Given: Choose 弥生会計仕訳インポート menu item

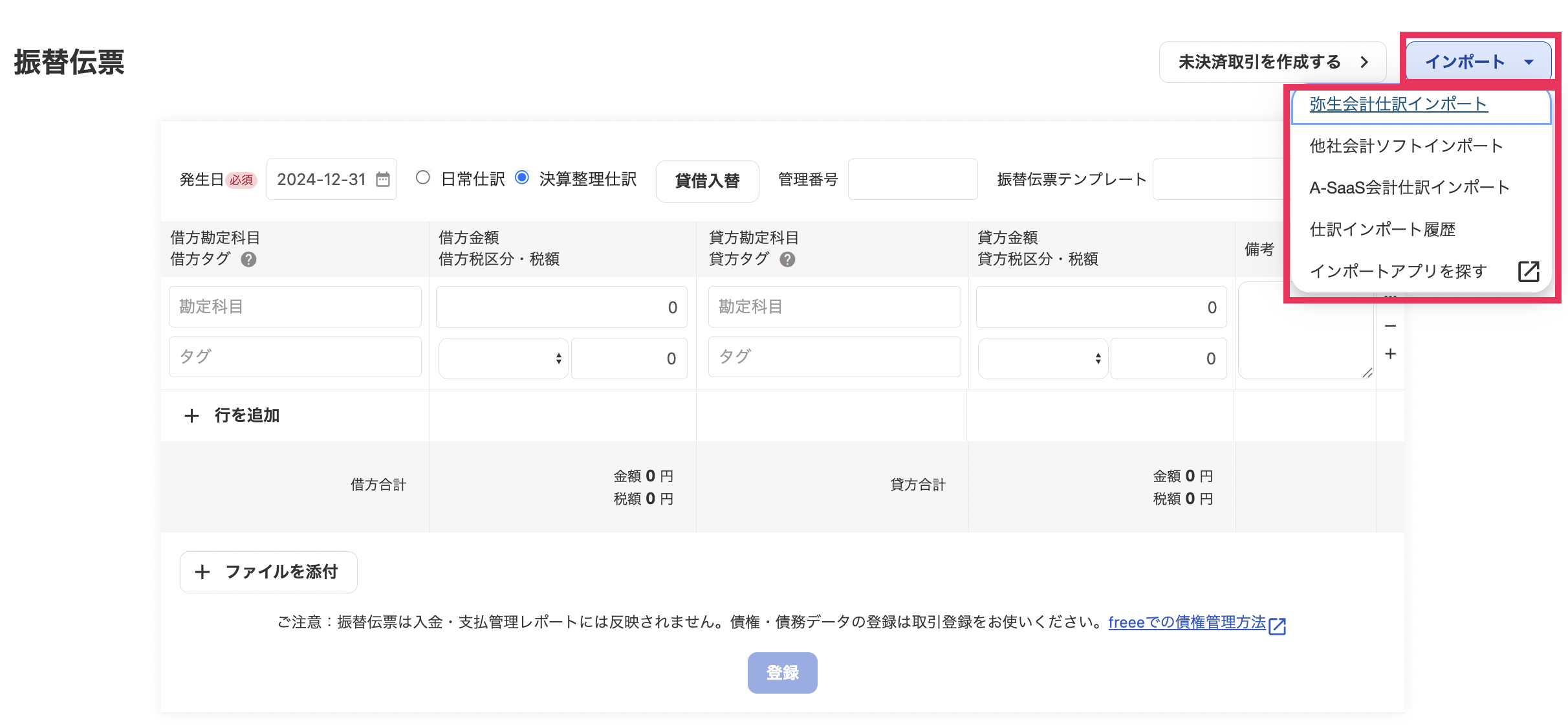Looking at the screenshot, I should (x=1421, y=104).
